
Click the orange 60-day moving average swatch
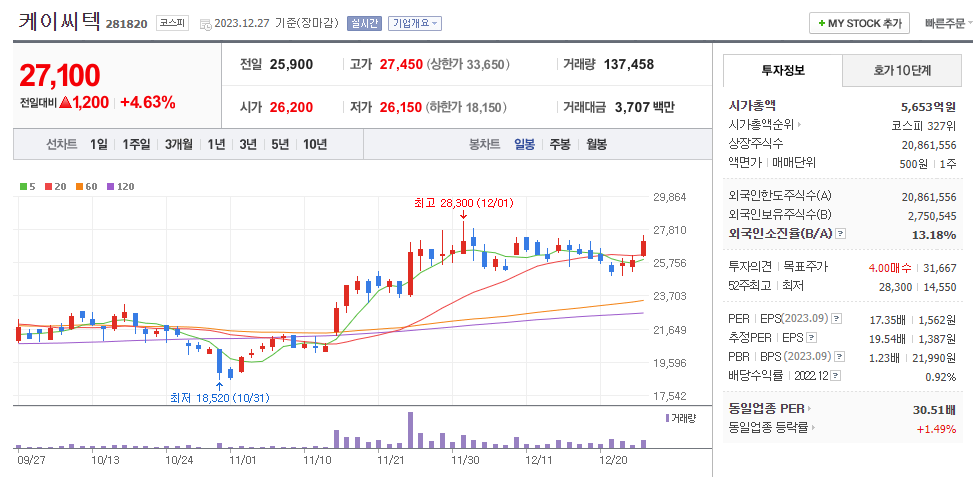click(x=79, y=186)
